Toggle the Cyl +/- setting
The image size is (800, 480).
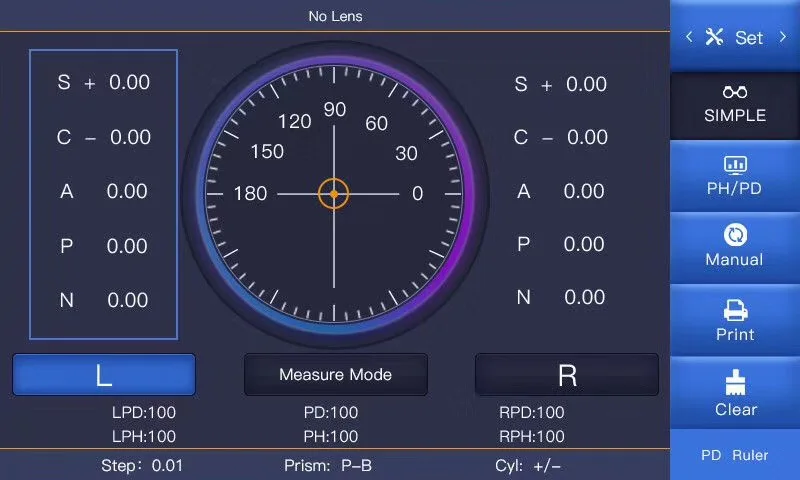coord(528,466)
